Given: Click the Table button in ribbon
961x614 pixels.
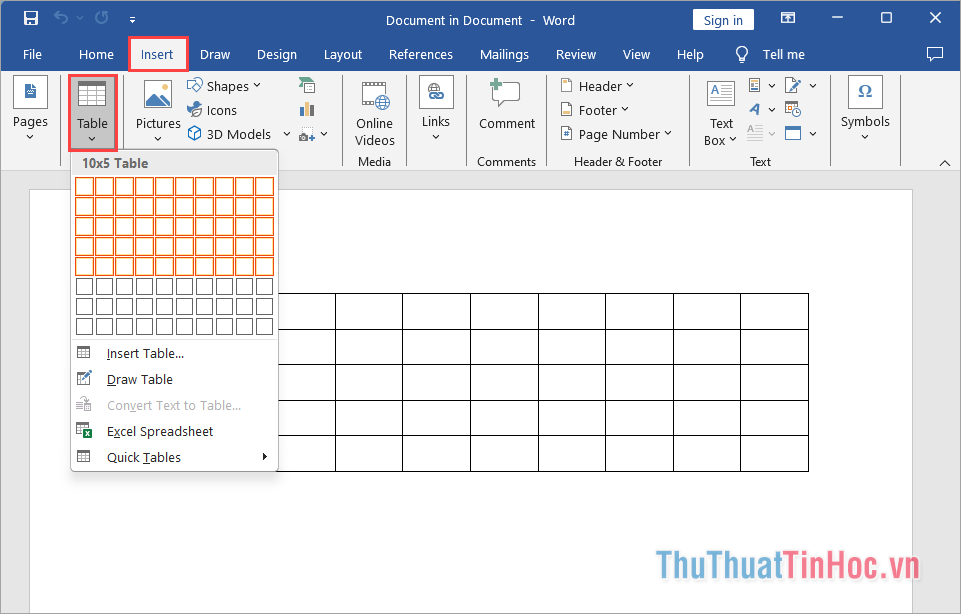Looking at the screenshot, I should [92, 113].
